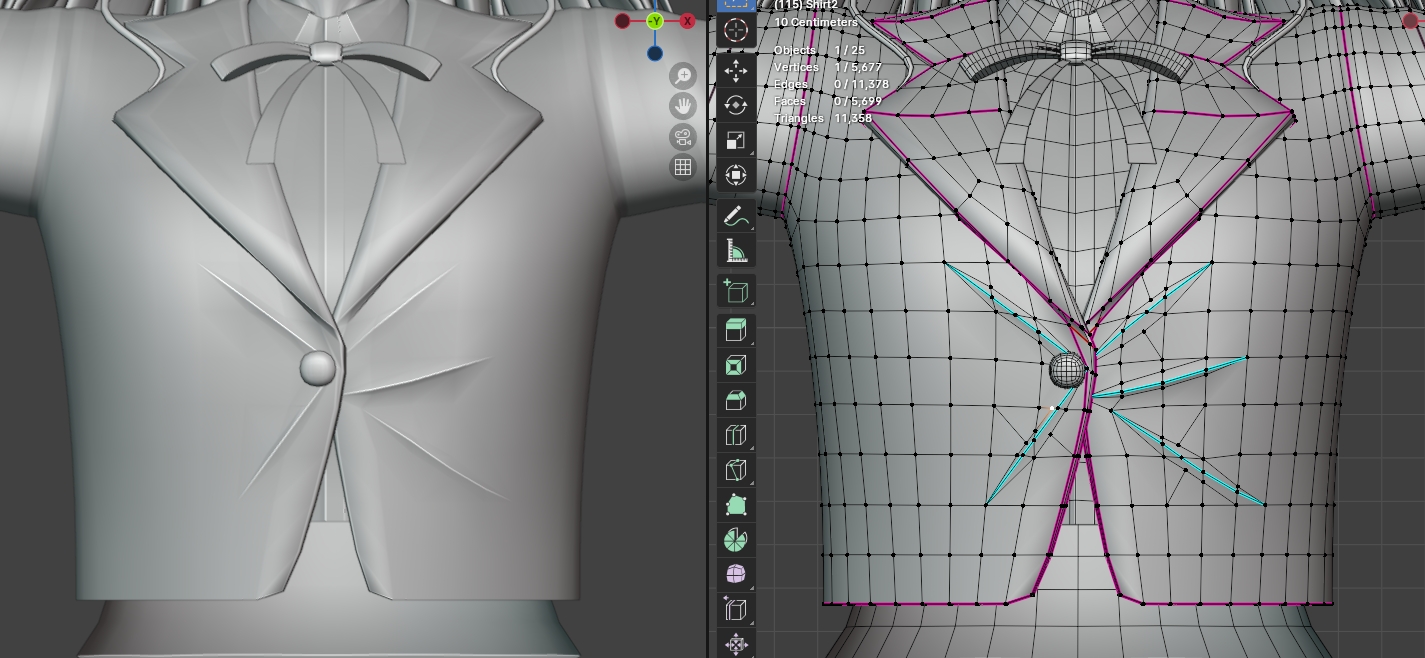Select the Scale tool
Image resolution: width=1425 pixels, height=658 pixels.
[x=736, y=140]
